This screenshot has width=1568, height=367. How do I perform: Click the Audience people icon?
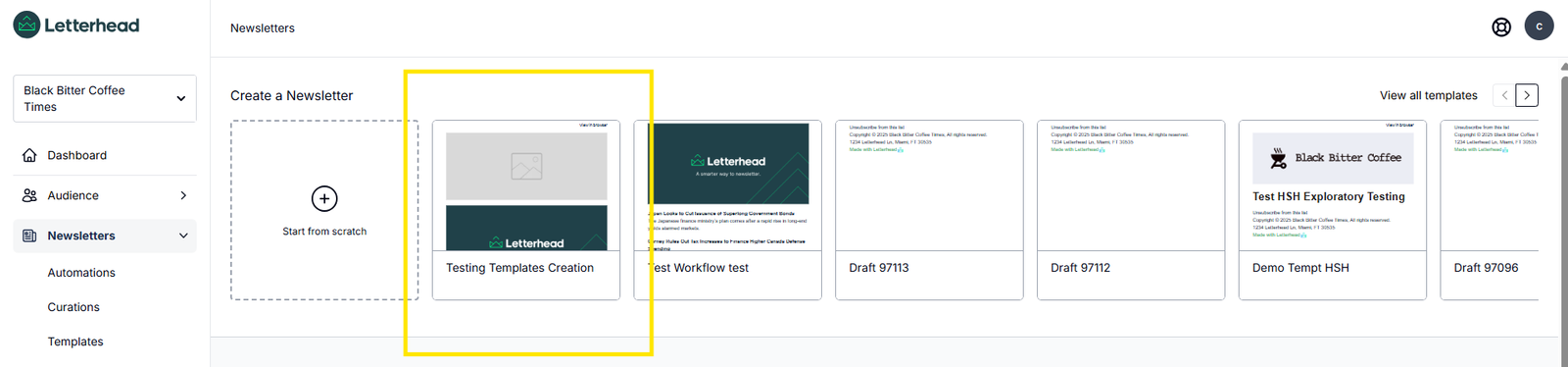pyautogui.click(x=29, y=195)
